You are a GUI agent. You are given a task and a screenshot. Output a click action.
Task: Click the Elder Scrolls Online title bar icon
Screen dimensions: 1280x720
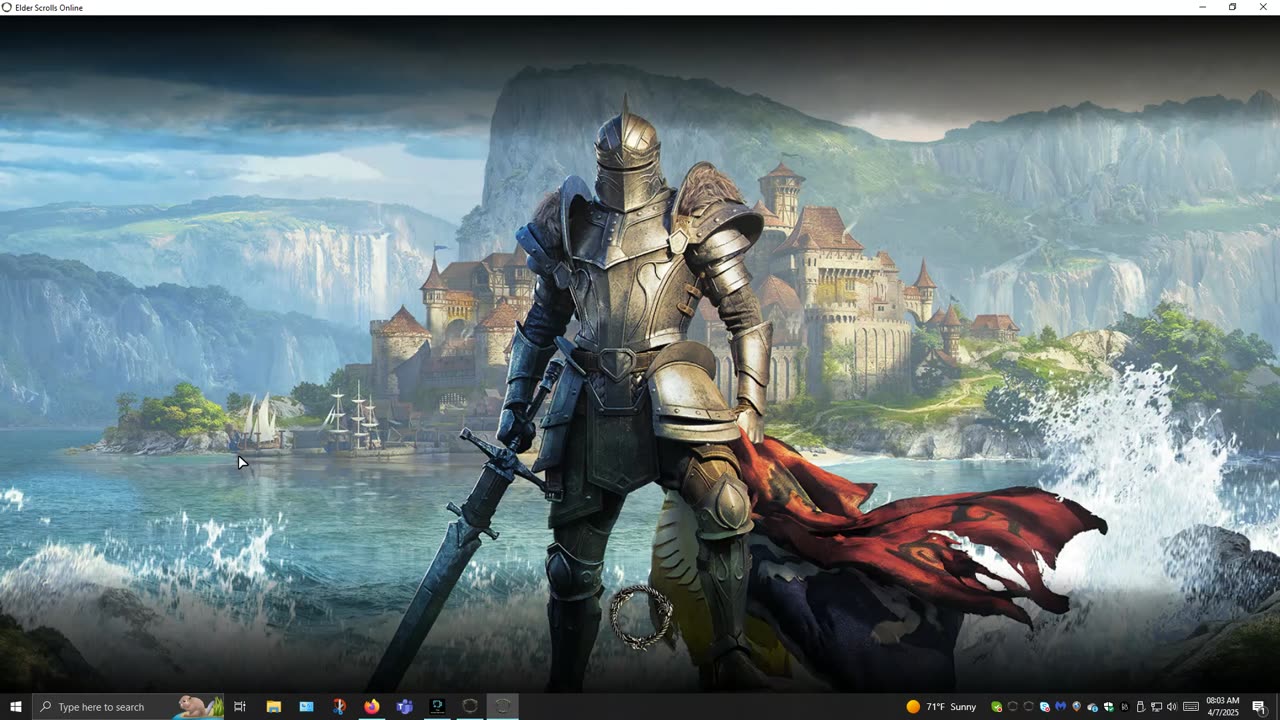(7, 7)
